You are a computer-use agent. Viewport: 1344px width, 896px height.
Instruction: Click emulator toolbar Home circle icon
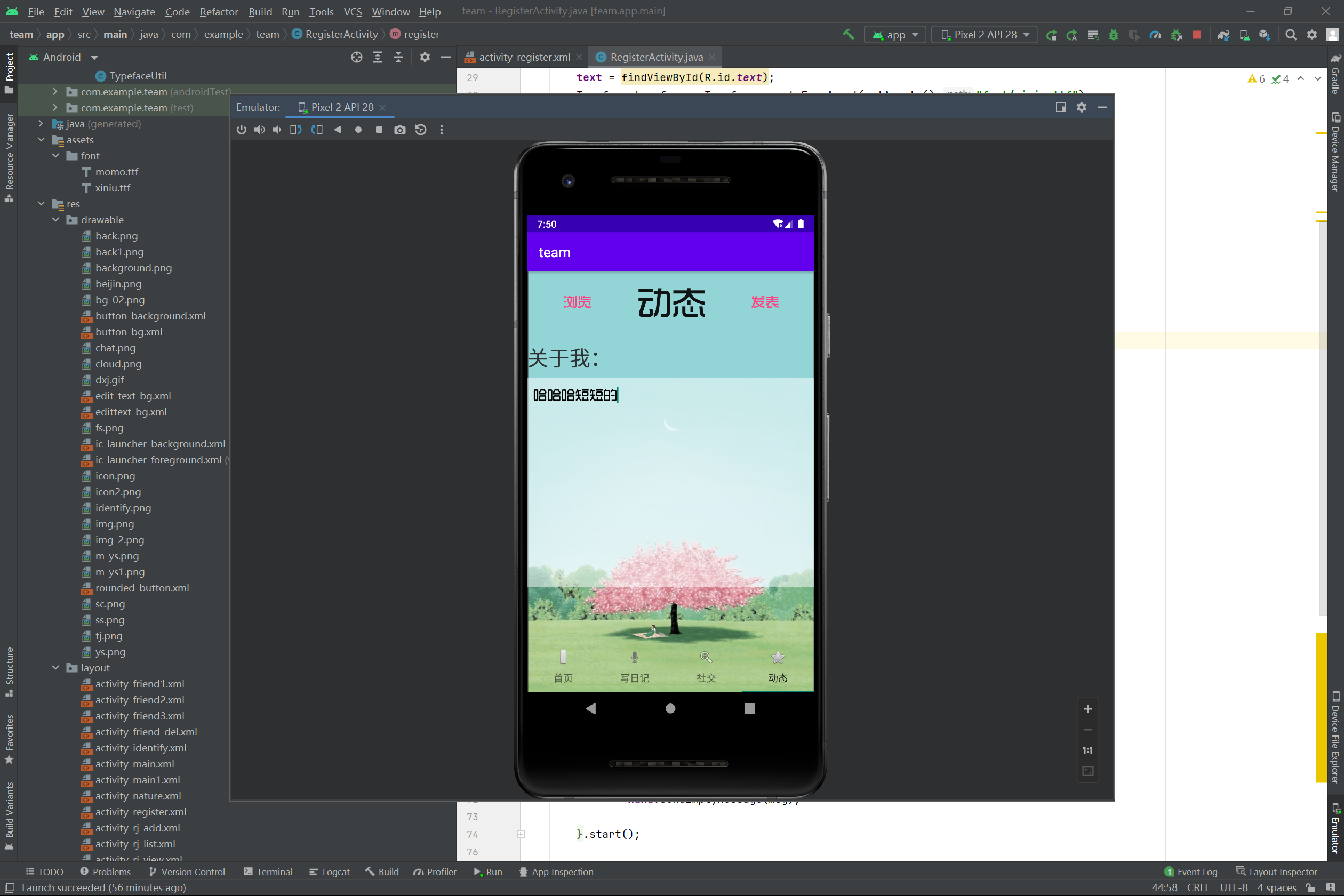coord(358,130)
